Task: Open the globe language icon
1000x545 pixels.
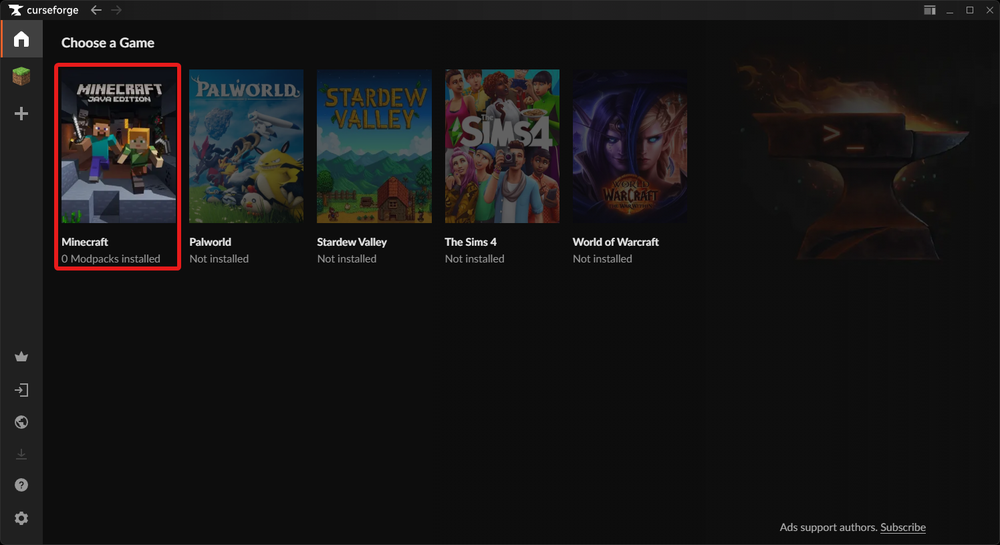Action: tap(21, 422)
